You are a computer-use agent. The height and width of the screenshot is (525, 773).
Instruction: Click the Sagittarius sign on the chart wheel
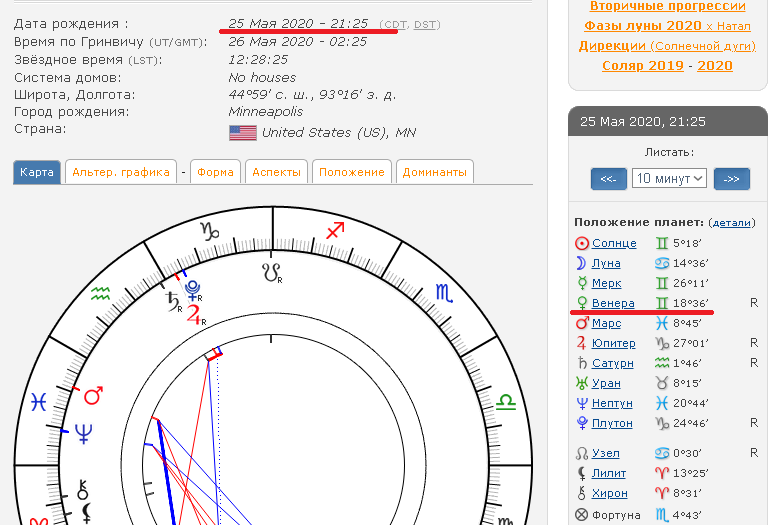tap(335, 230)
